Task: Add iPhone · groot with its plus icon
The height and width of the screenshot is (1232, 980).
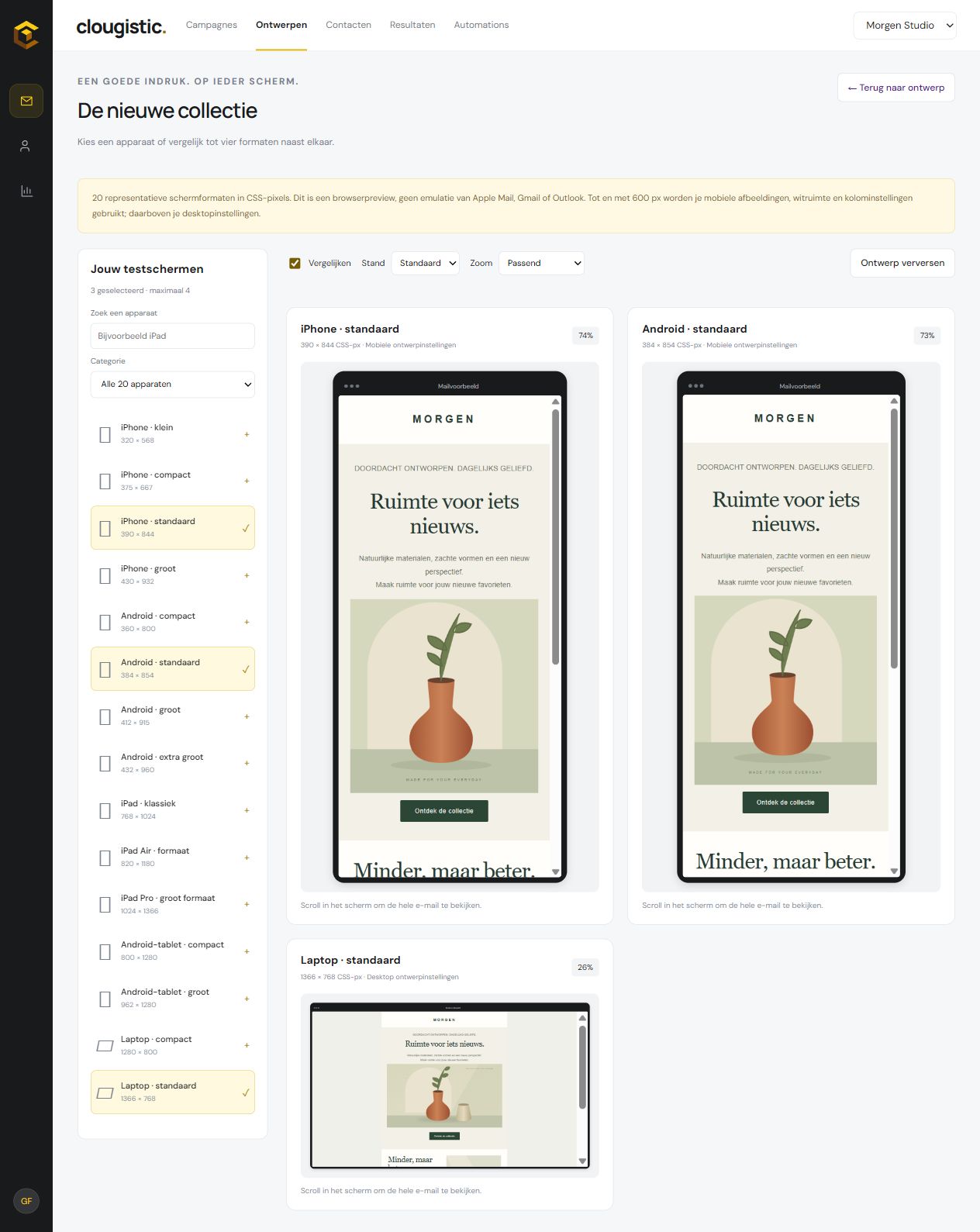Action: coord(247,575)
